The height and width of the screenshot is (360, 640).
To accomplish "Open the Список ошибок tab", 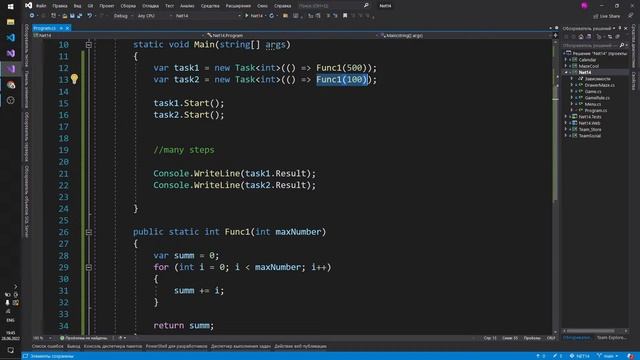I will click(48, 346).
